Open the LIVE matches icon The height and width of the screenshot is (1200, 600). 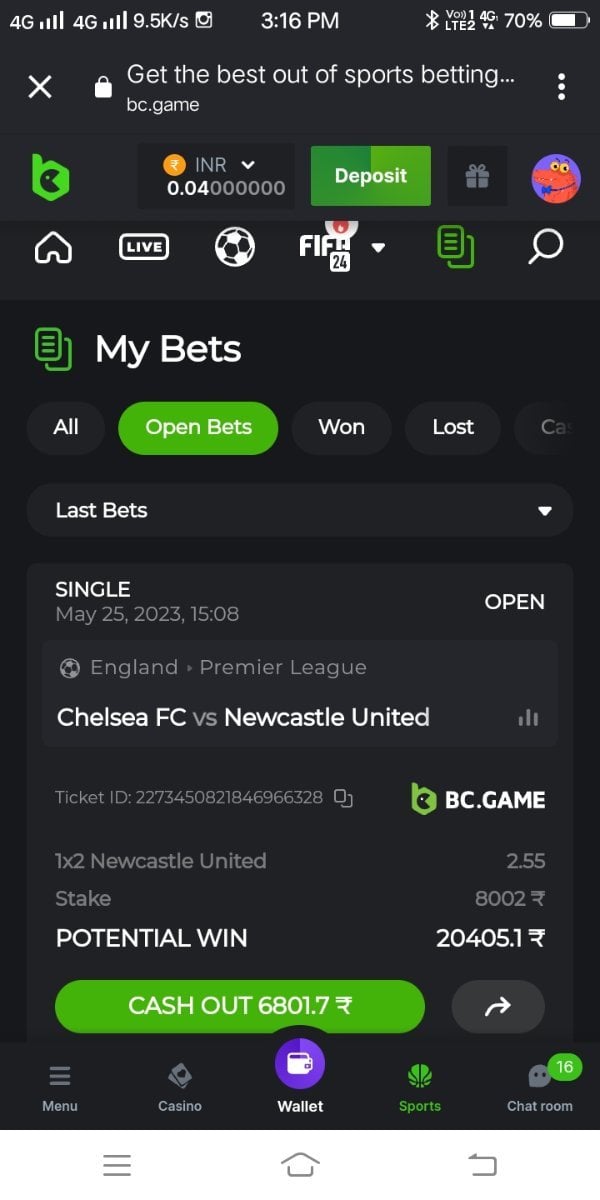pyautogui.click(x=144, y=246)
